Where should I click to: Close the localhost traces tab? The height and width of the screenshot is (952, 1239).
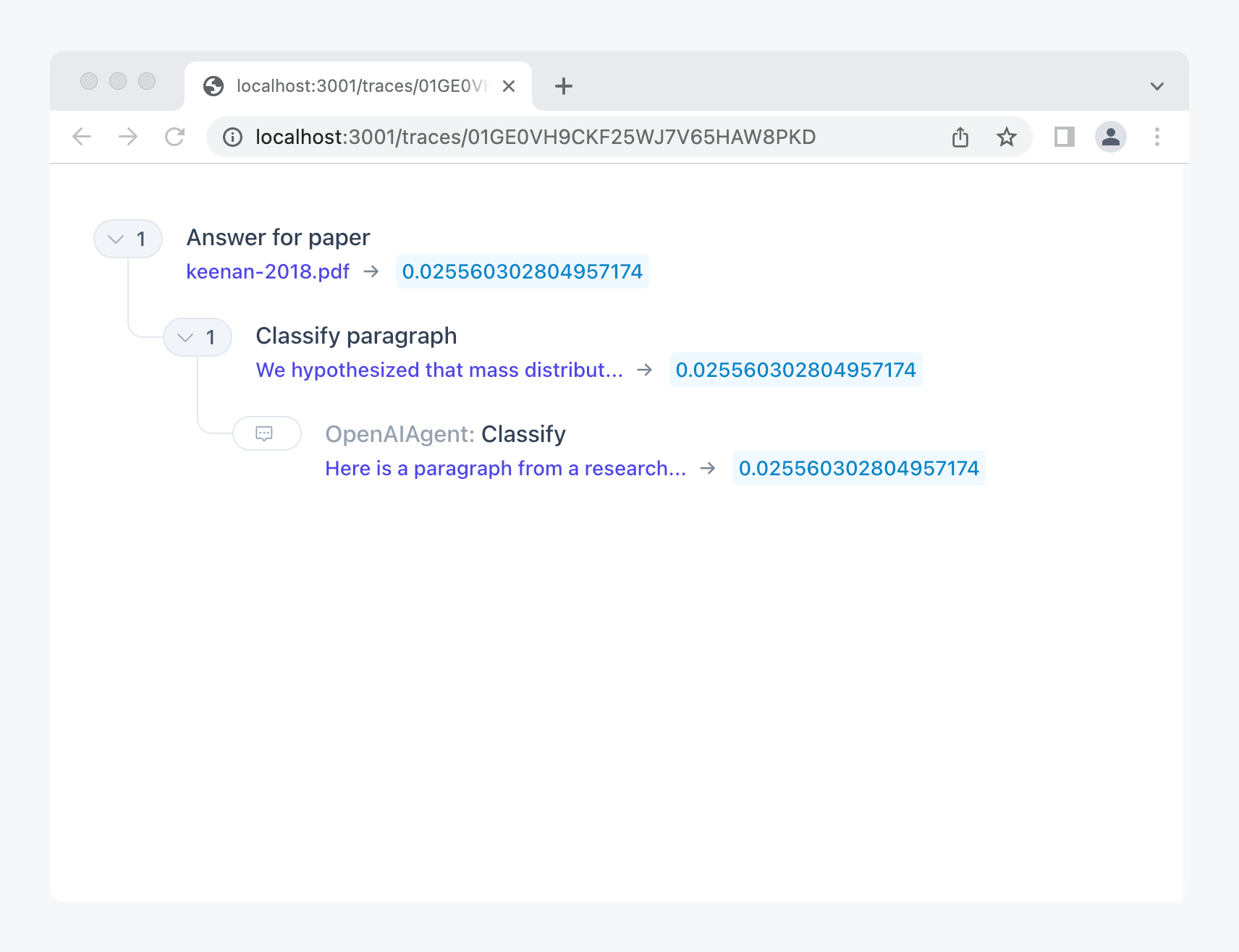pyautogui.click(x=509, y=86)
